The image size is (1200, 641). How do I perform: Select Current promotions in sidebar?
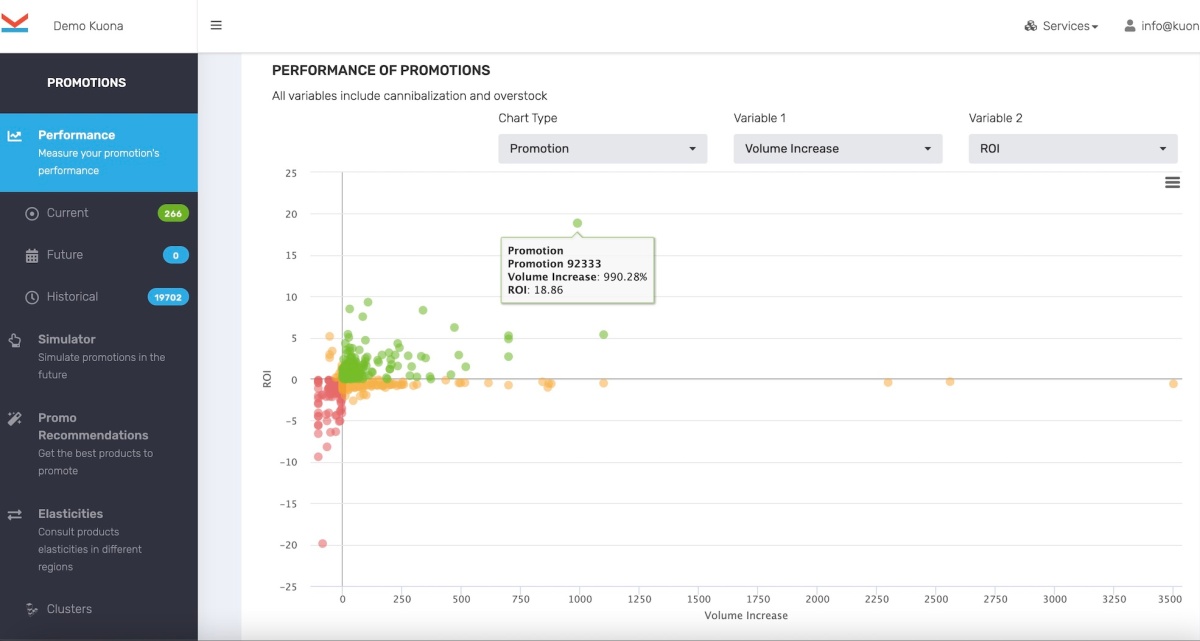pos(67,213)
